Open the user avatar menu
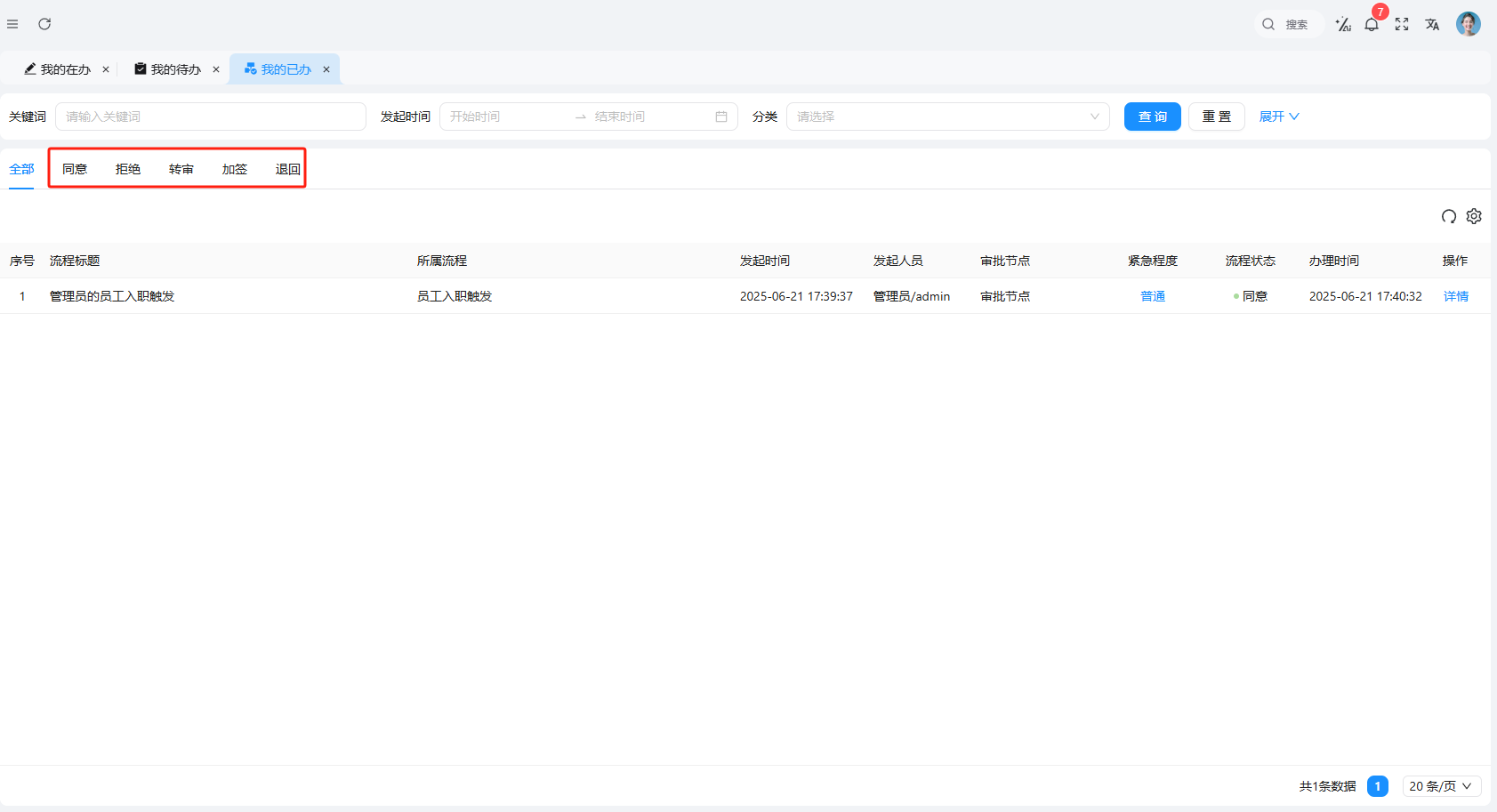The width and height of the screenshot is (1497, 812). (1468, 24)
